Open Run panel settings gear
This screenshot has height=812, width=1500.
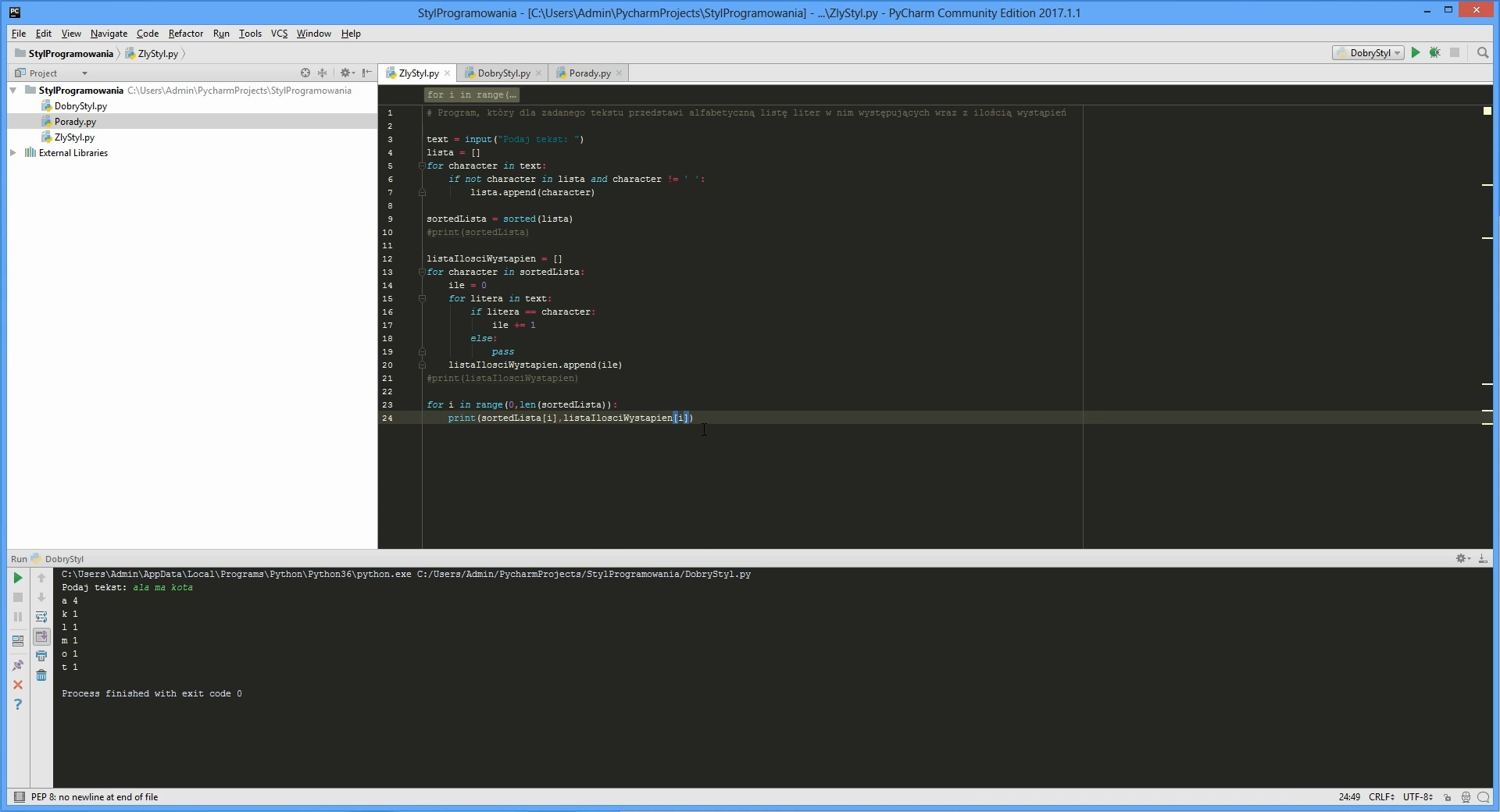(x=1462, y=559)
